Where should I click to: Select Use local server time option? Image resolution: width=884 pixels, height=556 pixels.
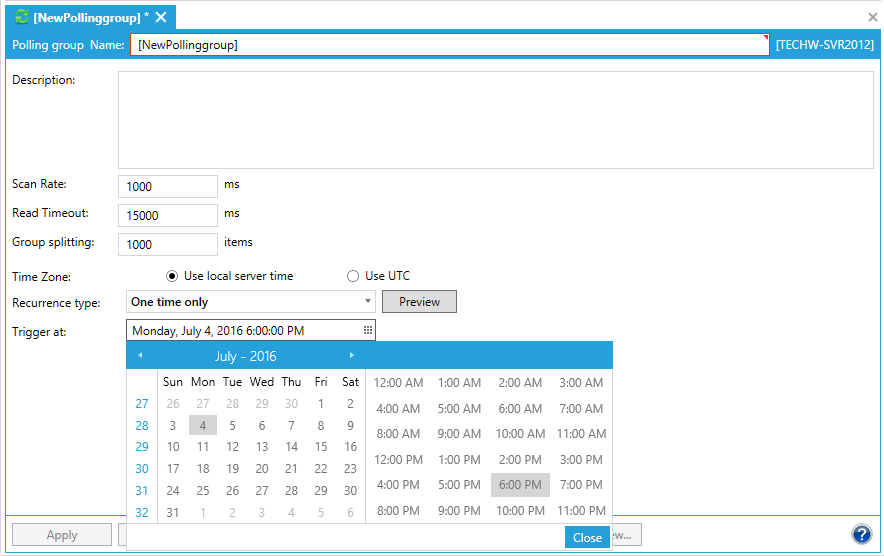pyautogui.click(x=172, y=276)
